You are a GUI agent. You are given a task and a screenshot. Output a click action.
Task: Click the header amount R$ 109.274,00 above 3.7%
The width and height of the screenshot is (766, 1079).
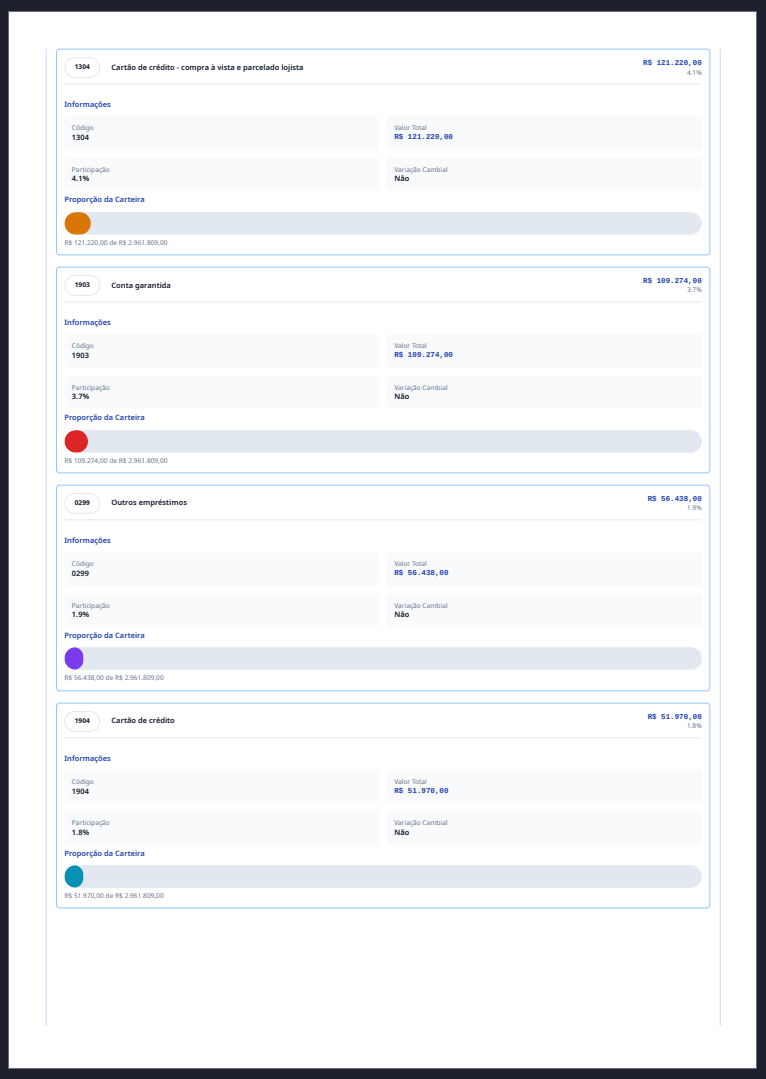tap(672, 281)
